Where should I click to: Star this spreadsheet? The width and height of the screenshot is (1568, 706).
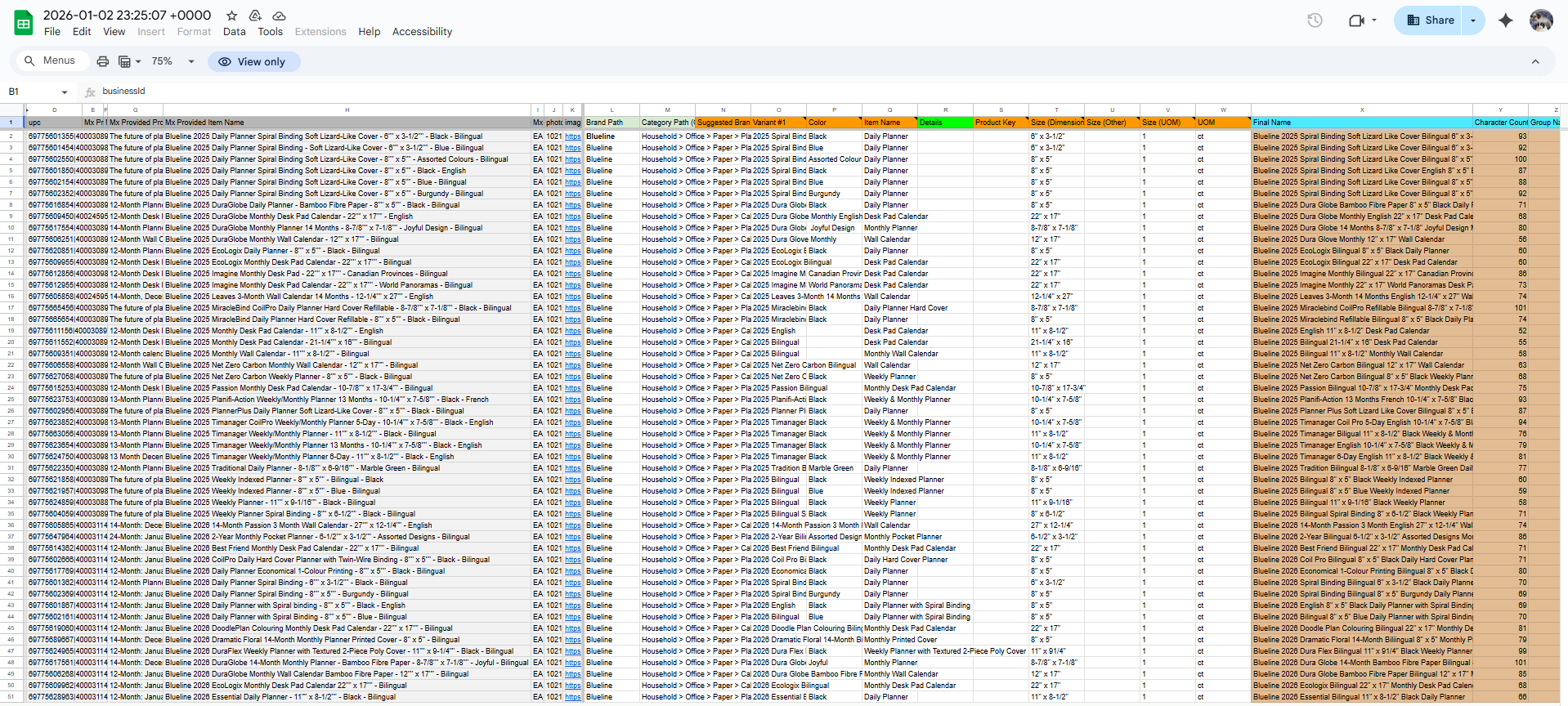[x=232, y=16]
